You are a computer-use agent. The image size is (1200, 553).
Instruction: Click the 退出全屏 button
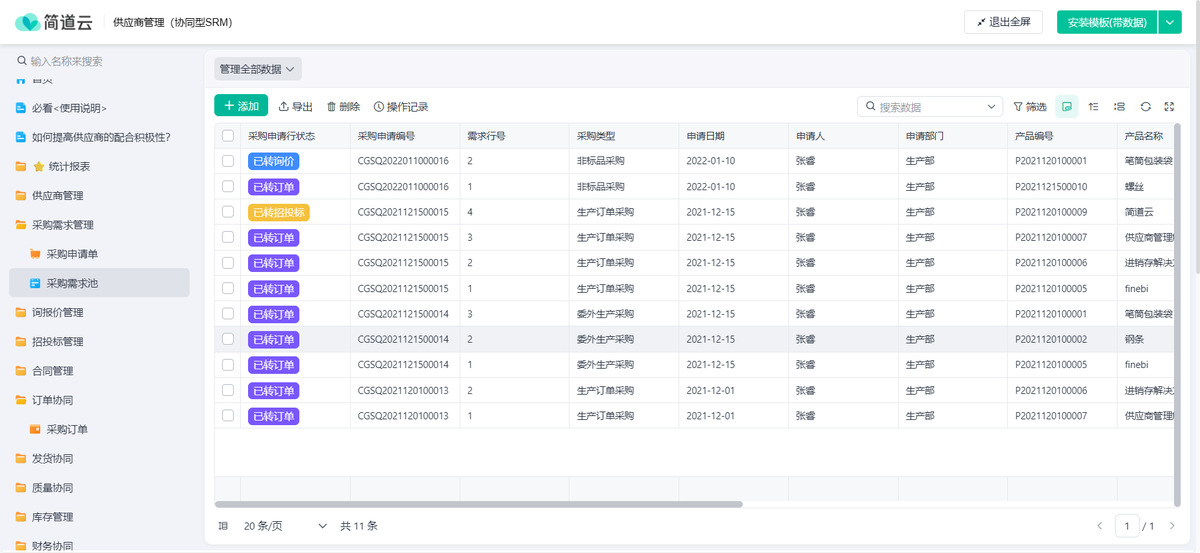pyautogui.click(x=1003, y=22)
